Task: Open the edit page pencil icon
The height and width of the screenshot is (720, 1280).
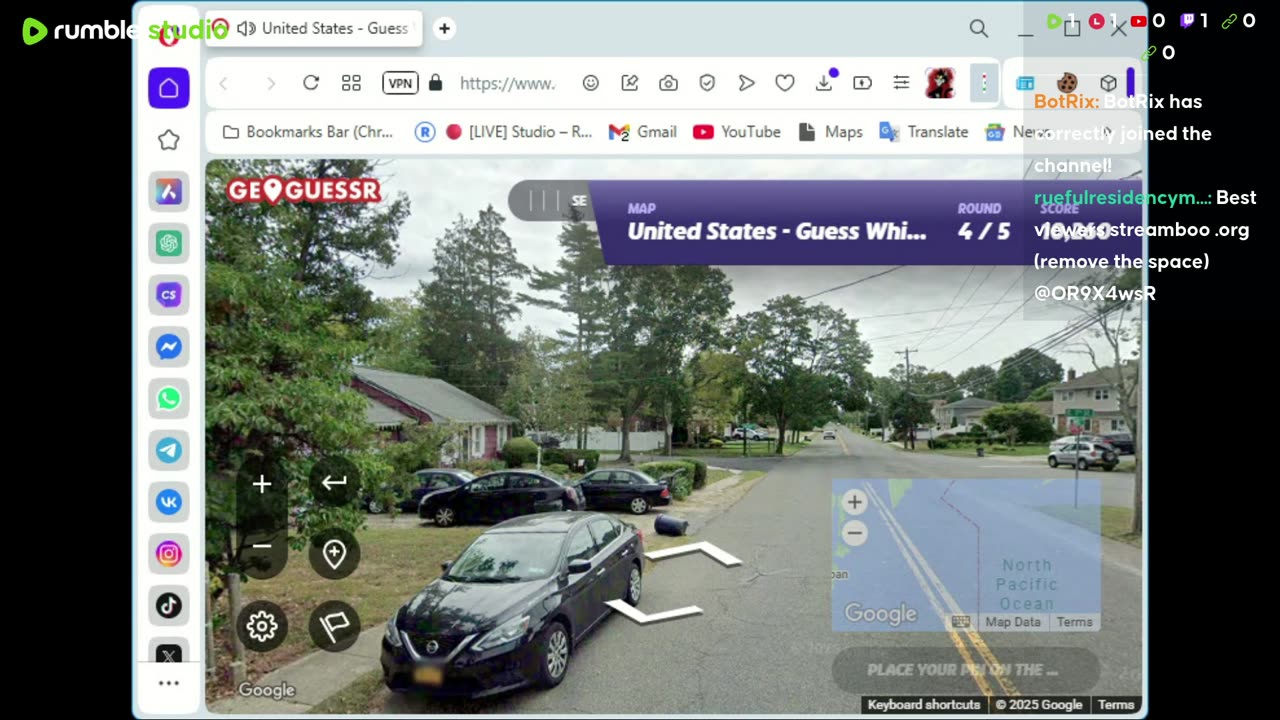Action: (x=630, y=83)
